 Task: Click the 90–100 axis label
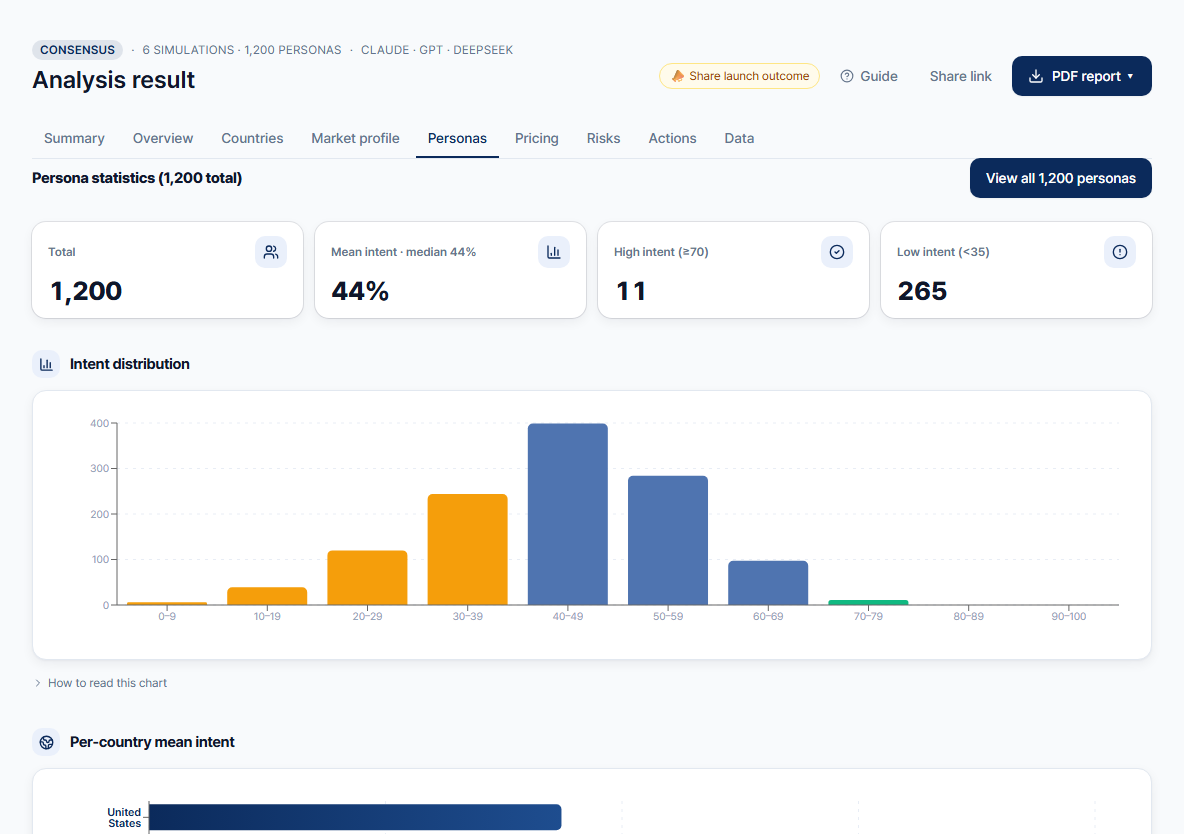pos(1068,616)
